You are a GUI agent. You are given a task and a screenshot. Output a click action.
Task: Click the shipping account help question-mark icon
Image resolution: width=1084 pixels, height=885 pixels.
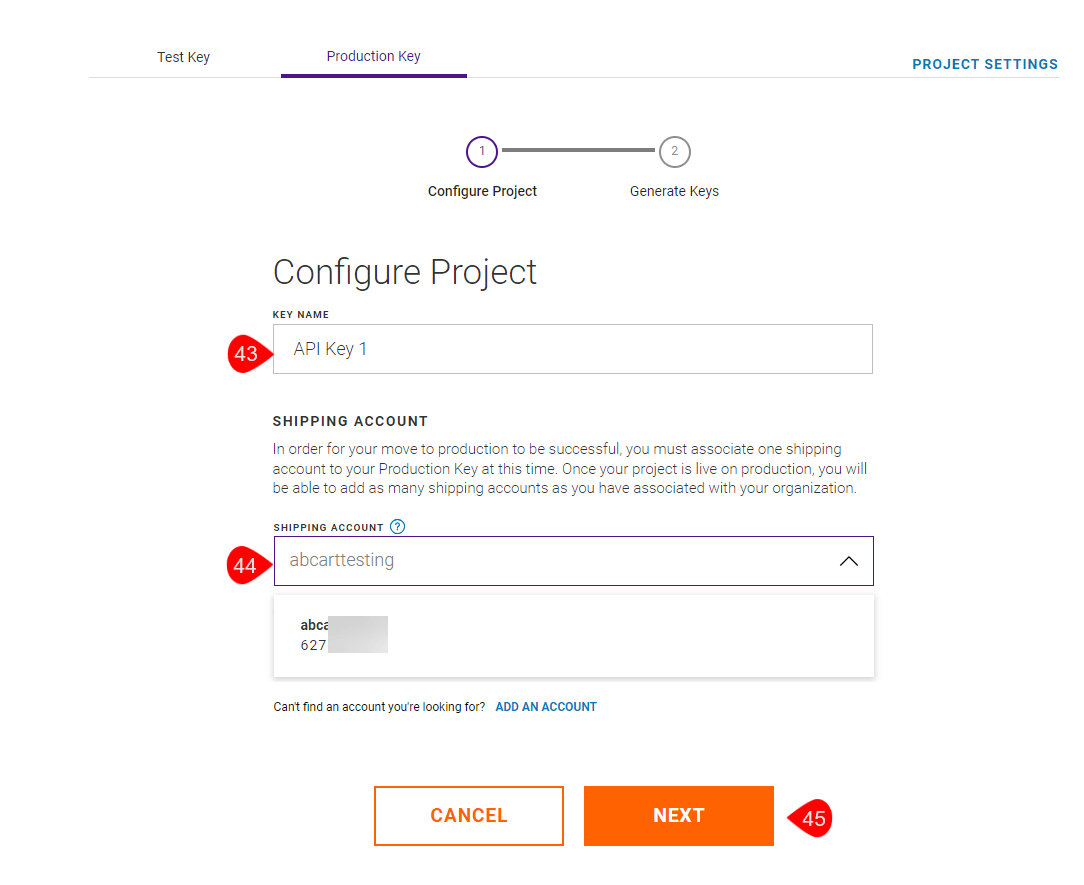398,527
